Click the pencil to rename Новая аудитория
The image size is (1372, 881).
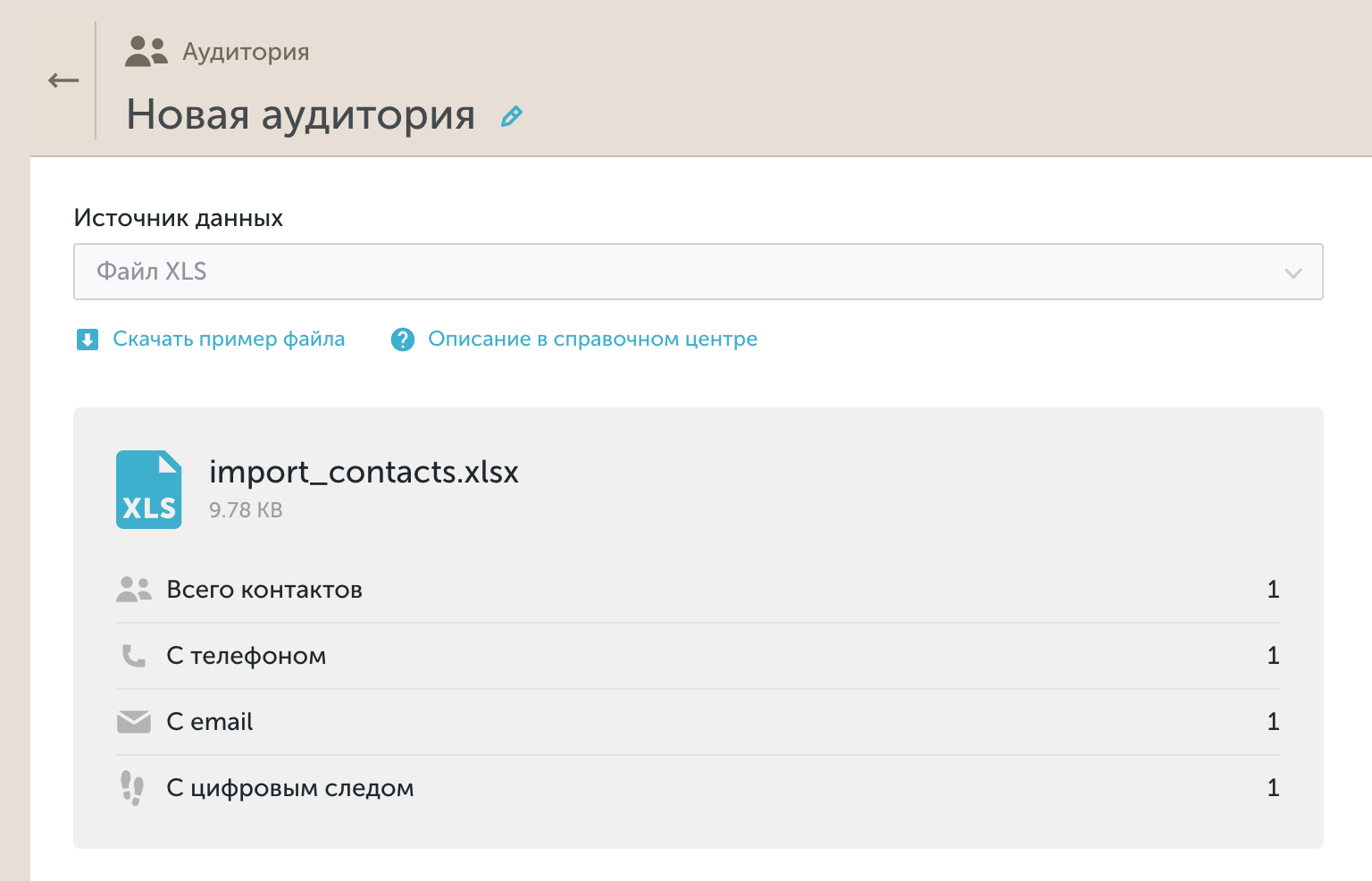511,115
